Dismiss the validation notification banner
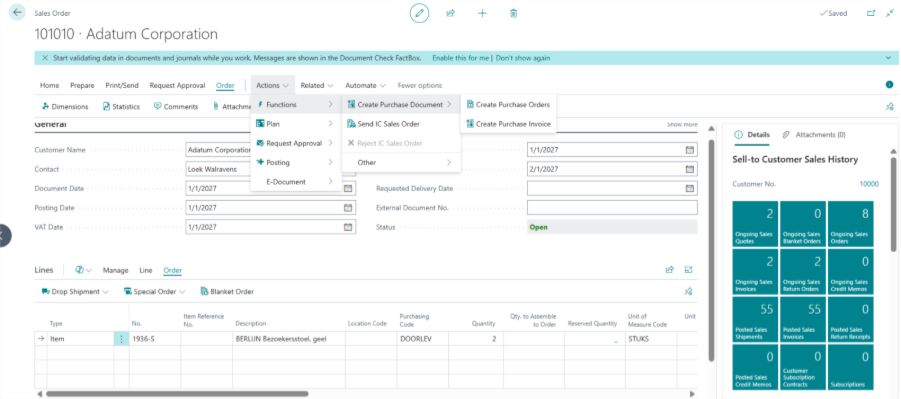The width and height of the screenshot is (901, 399). [45, 58]
